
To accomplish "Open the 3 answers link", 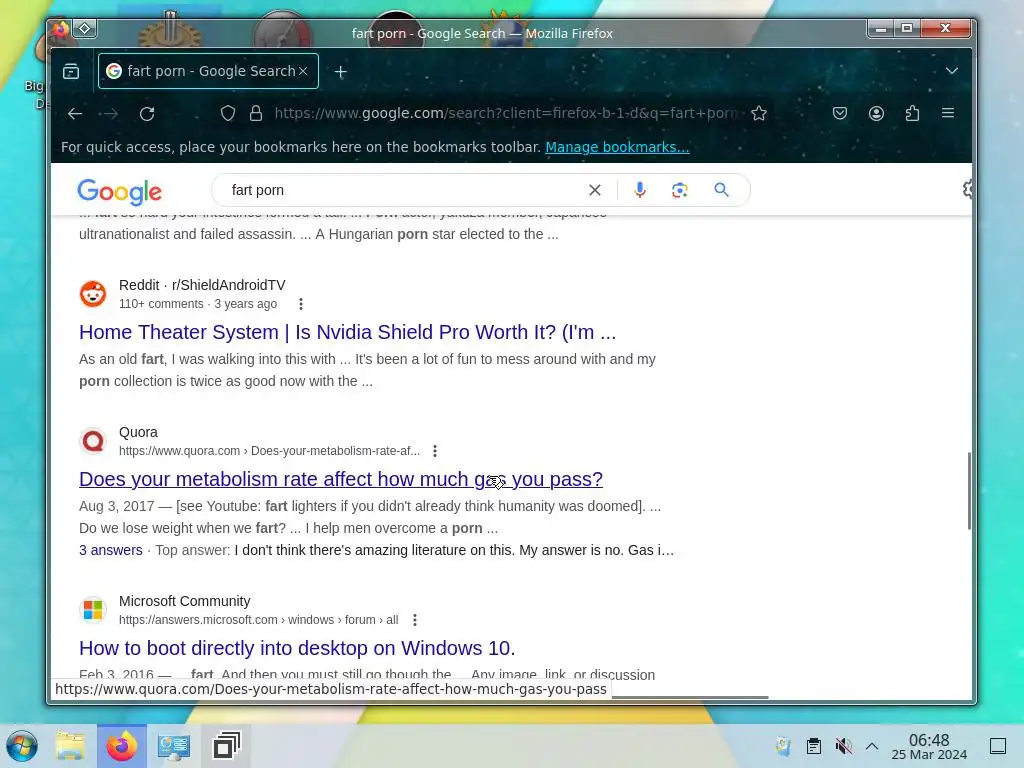I will pos(111,550).
